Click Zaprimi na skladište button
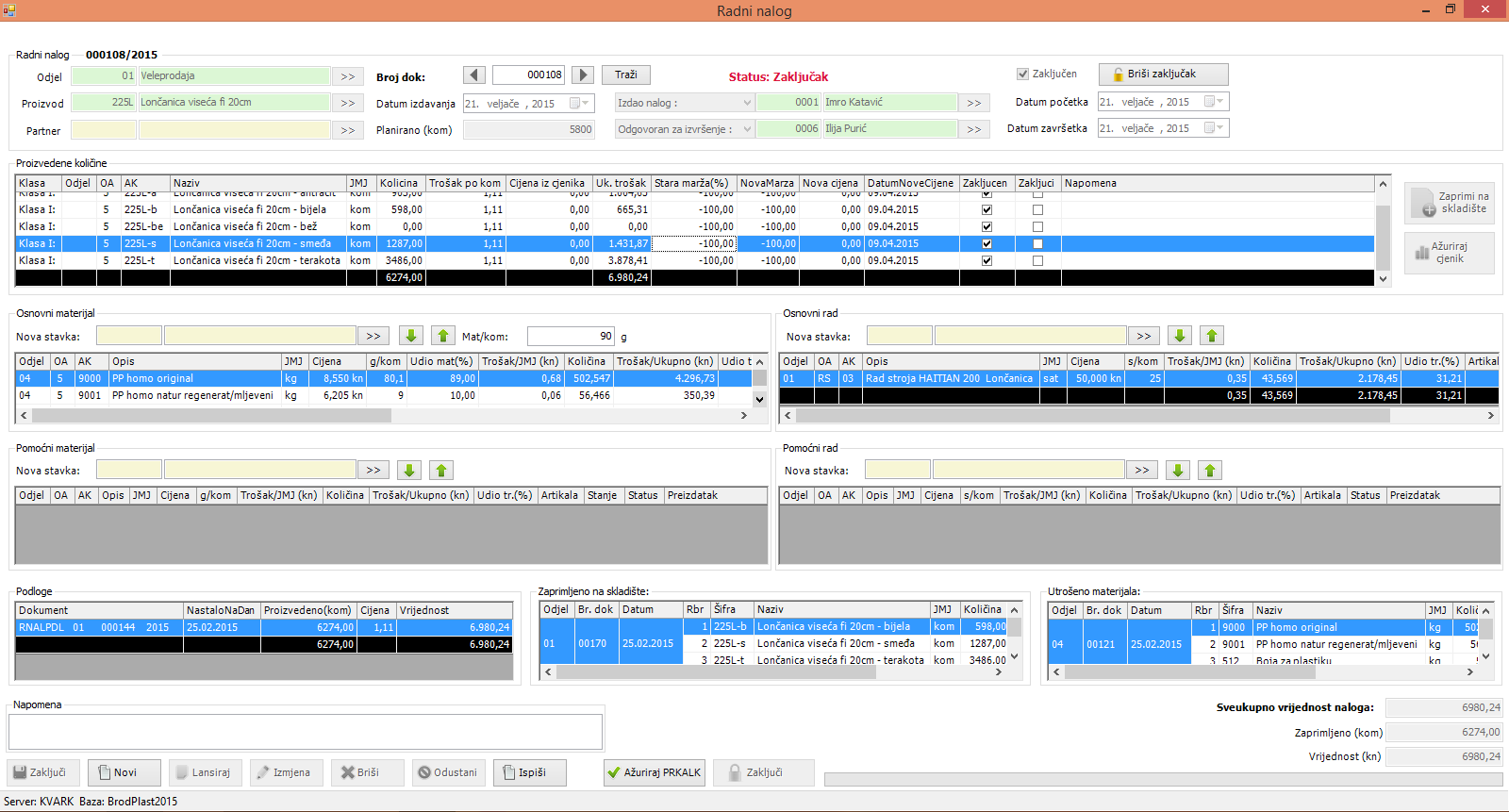Viewport: 1509px width, 812px height. [x=1450, y=203]
